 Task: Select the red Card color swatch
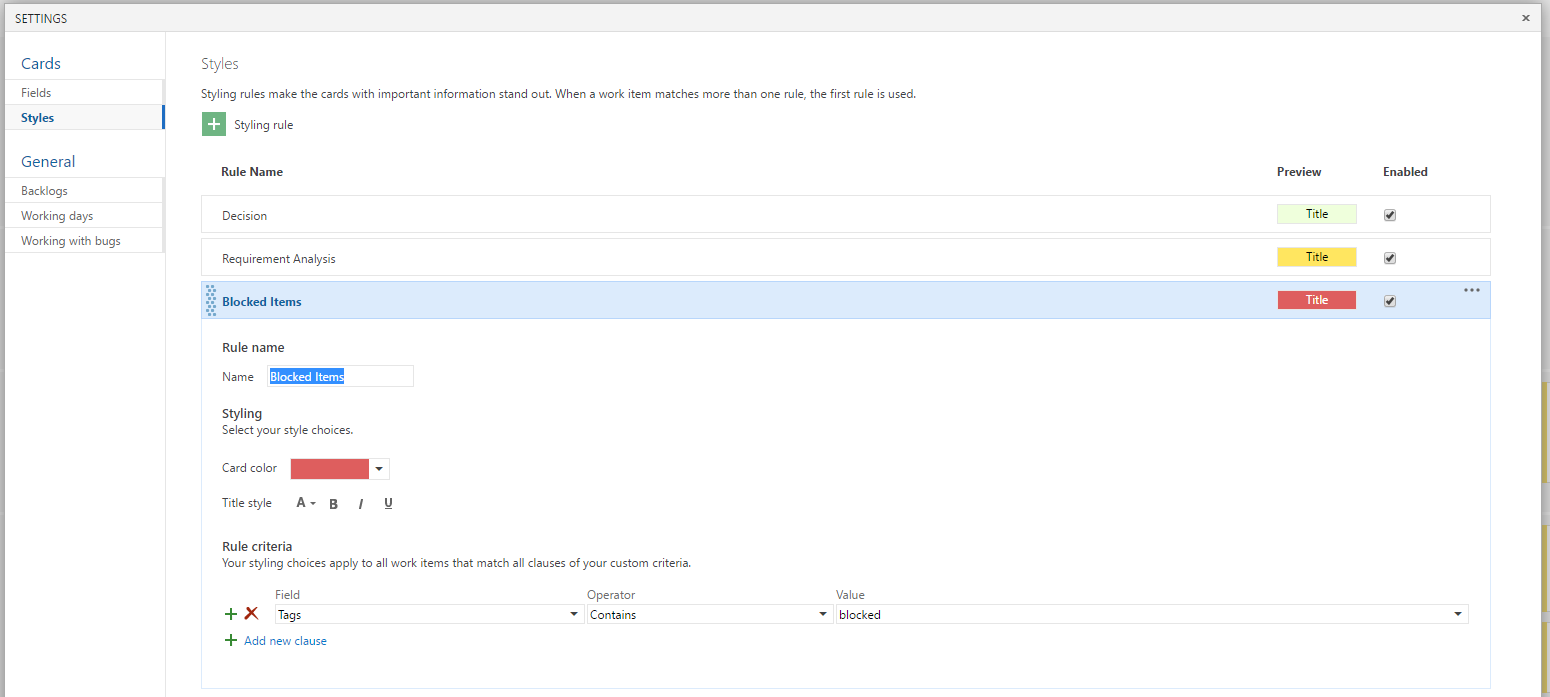pos(330,468)
